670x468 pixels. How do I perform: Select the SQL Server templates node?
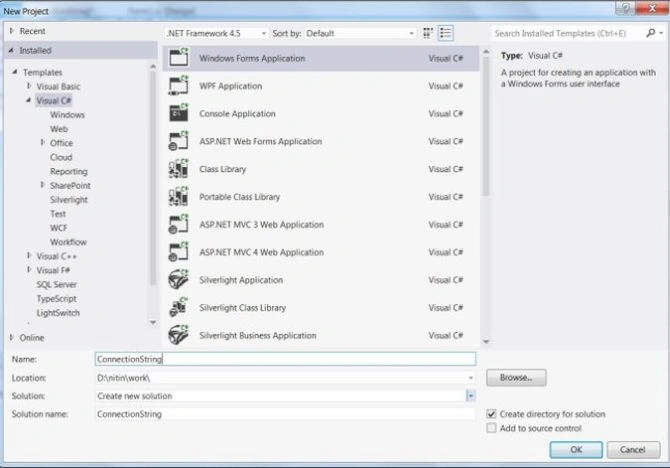(57, 284)
